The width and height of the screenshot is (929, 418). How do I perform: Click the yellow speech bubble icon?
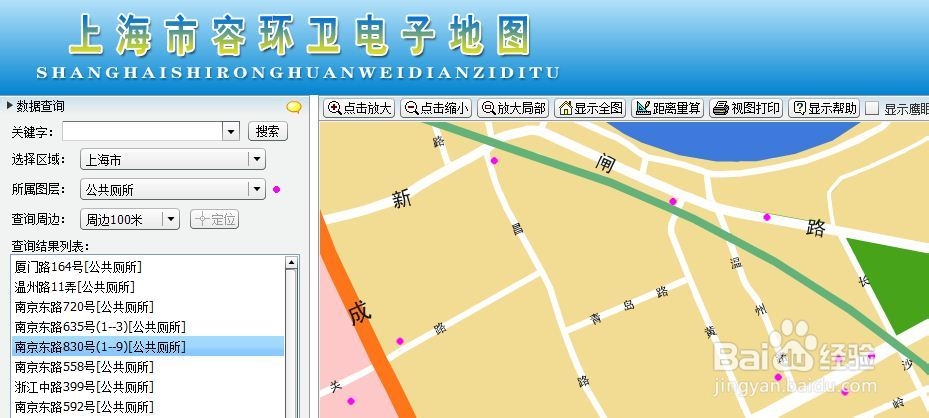tap(293, 107)
